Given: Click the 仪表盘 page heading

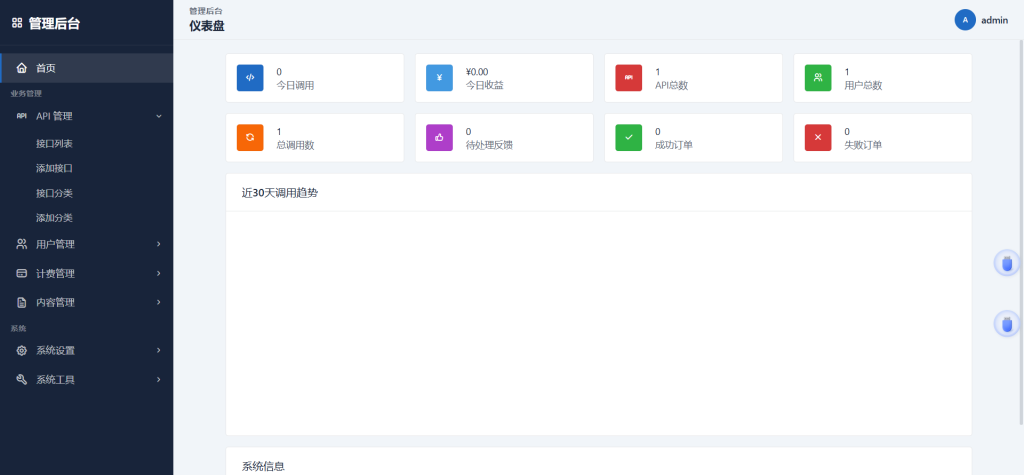Looking at the screenshot, I should point(207,26).
